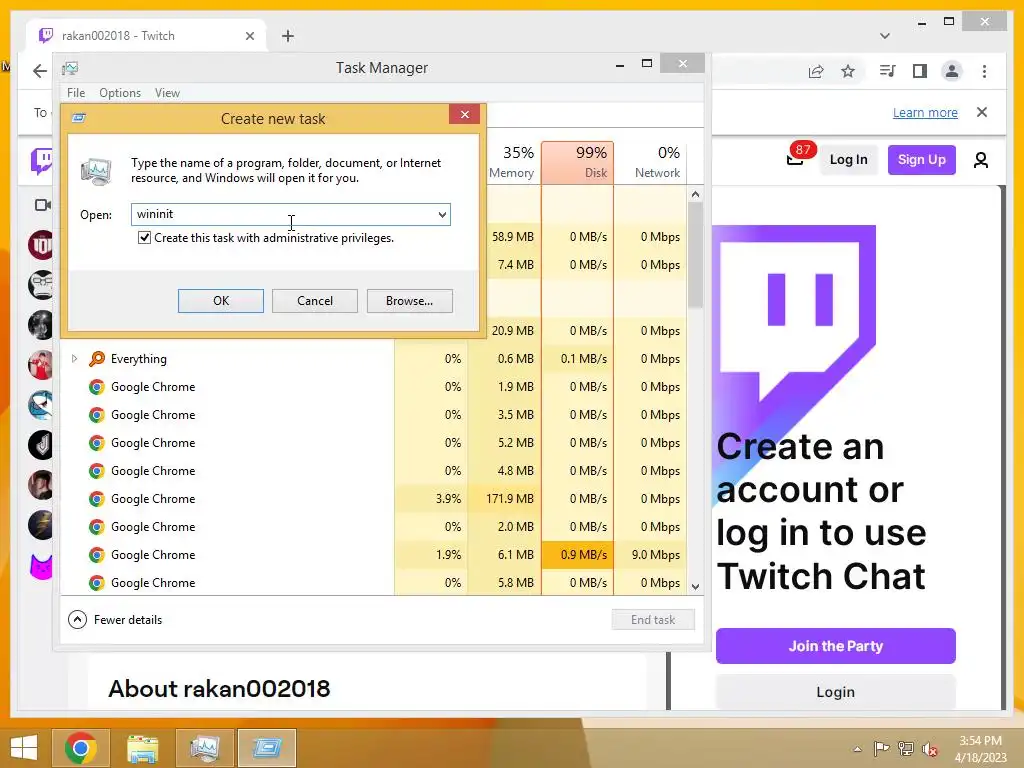
Task: Open Task Manager's Options menu
Action: click(120, 93)
